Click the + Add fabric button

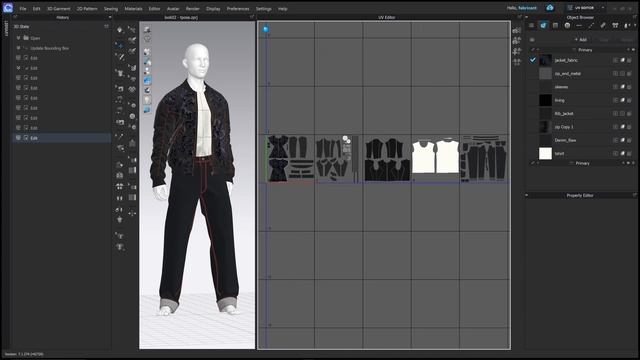pyautogui.click(x=581, y=40)
